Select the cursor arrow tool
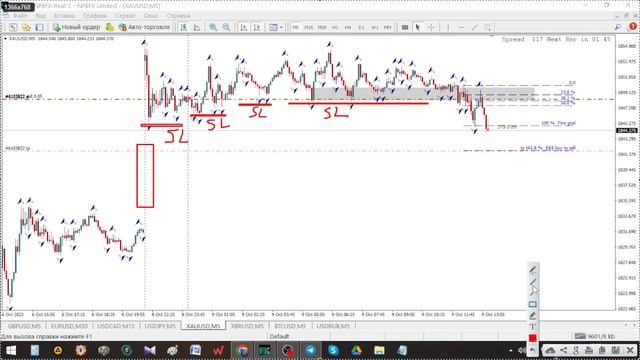 [418, 27]
